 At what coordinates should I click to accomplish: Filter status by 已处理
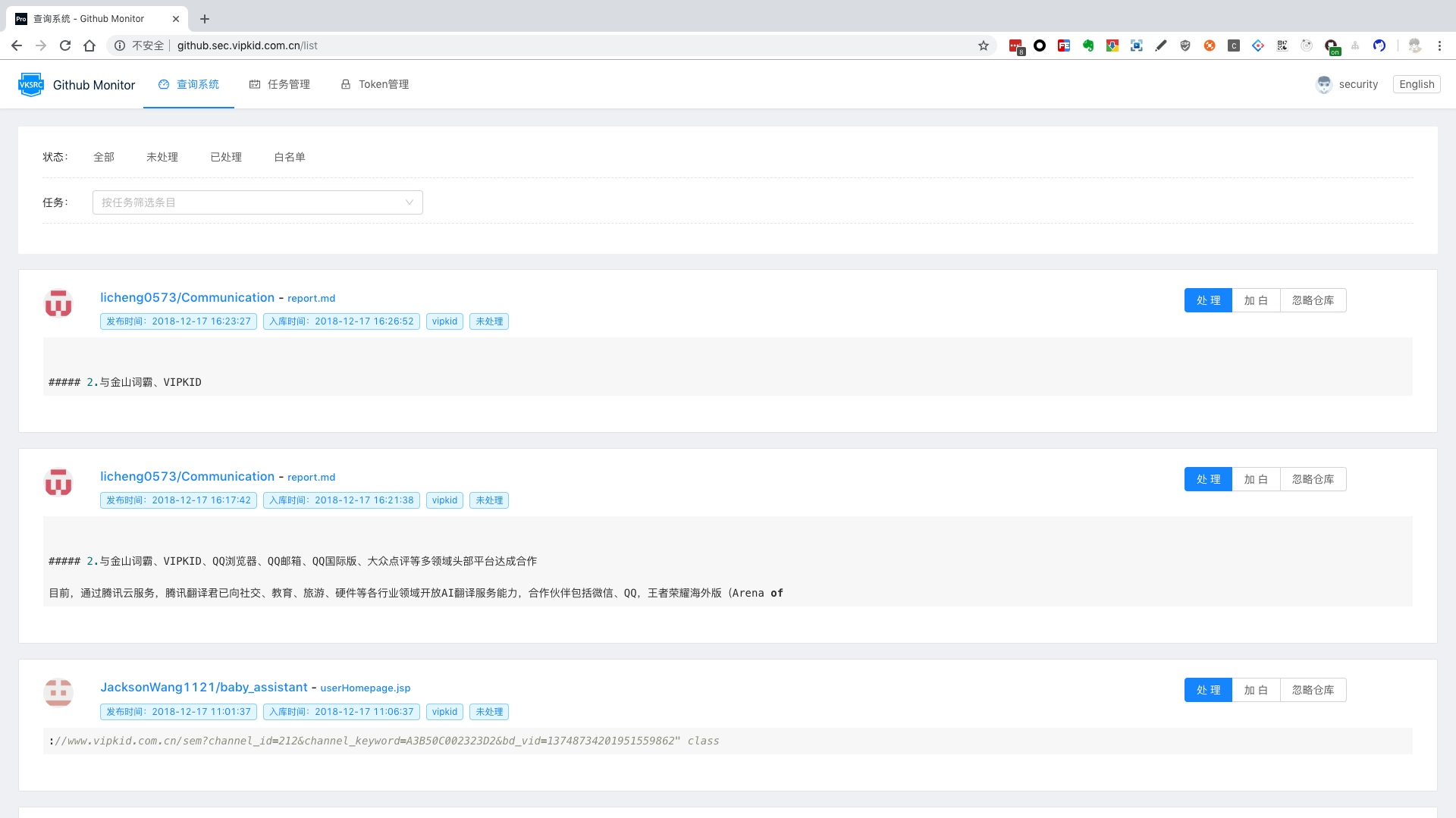click(x=226, y=157)
